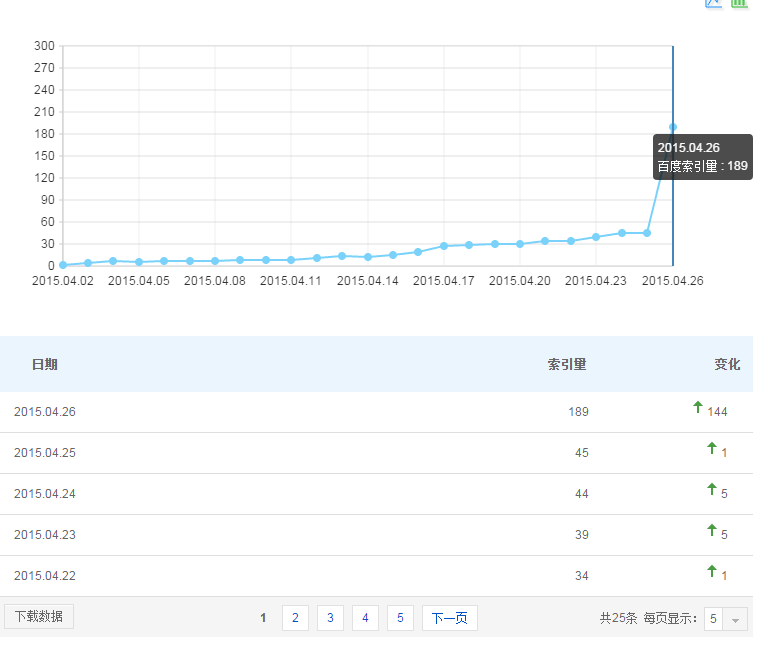775x656 pixels.
Task: Click the 变化 column header
Action: [727, 364]
